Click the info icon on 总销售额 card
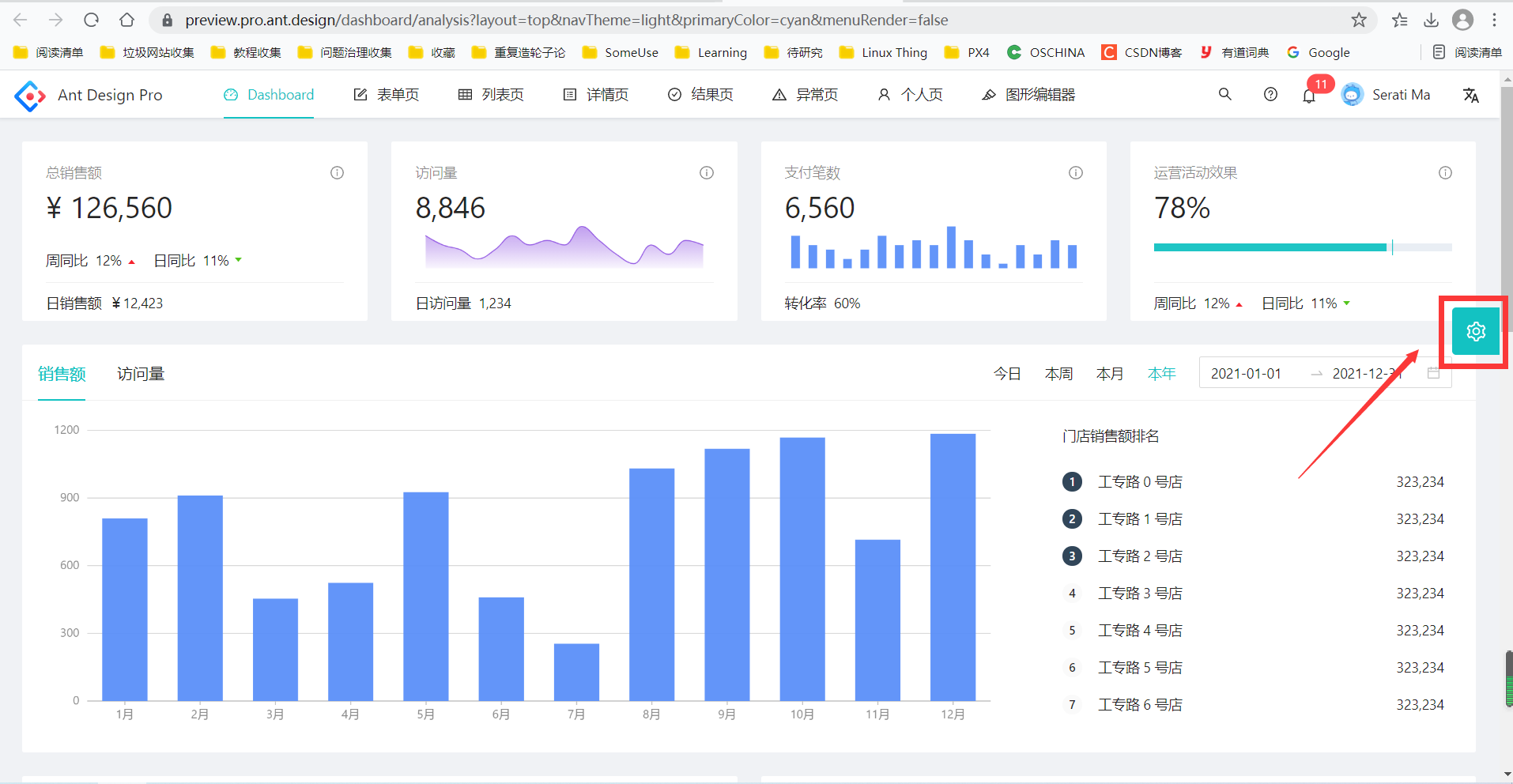Image resolution: width=1513 pixels, height=784 pixels. pos(337,172)
